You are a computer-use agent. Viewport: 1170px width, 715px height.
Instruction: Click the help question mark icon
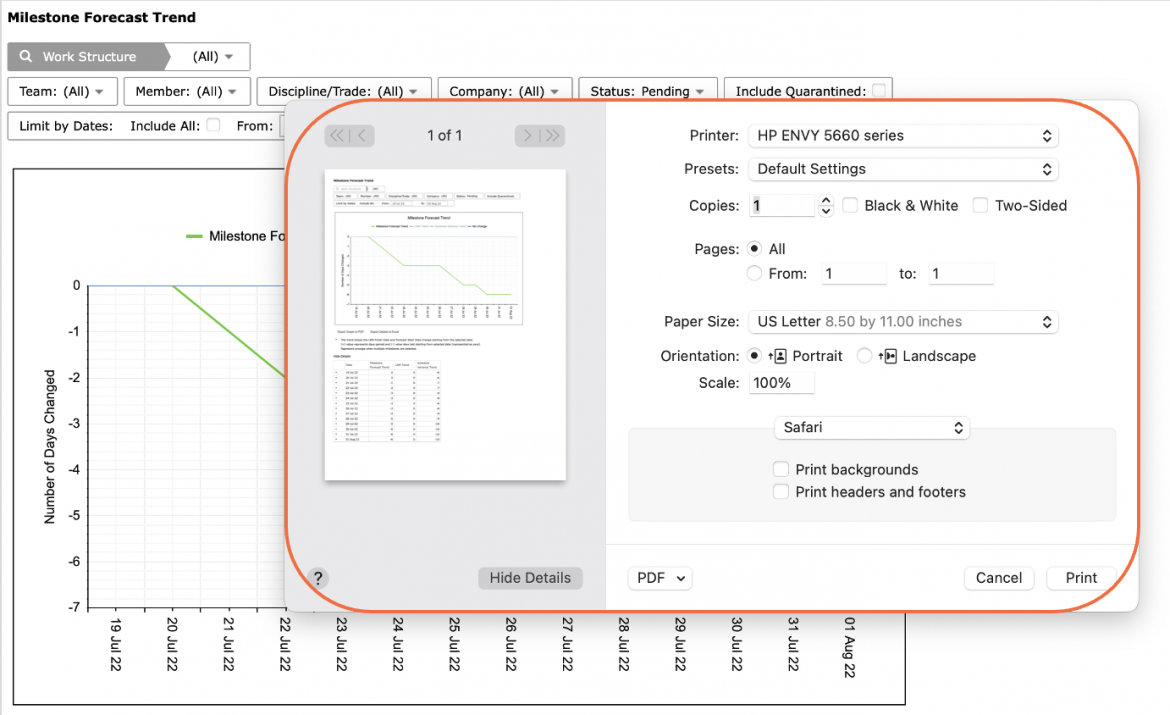pos(318,578)
